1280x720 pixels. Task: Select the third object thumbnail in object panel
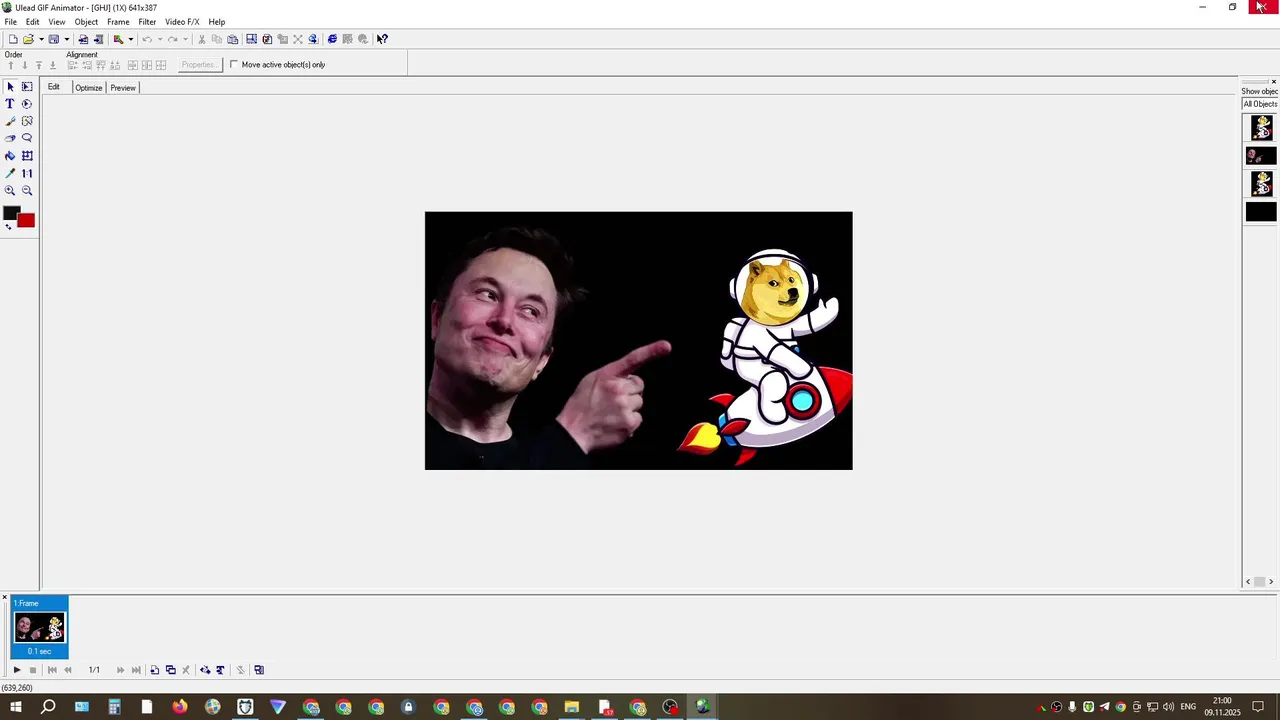1261,183
